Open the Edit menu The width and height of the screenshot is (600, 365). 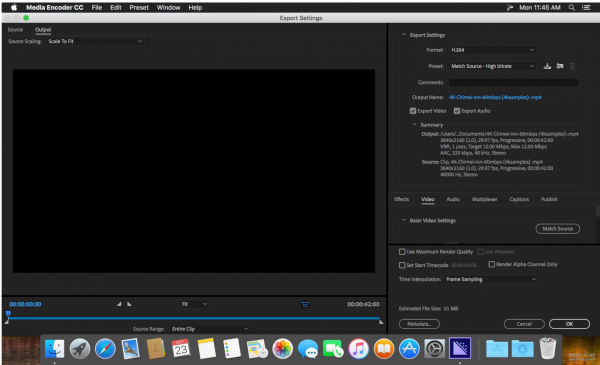[116, 7]
